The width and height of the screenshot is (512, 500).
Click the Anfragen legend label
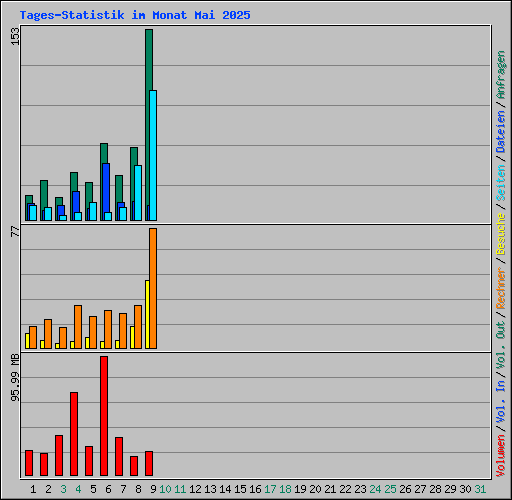point(501,74)
